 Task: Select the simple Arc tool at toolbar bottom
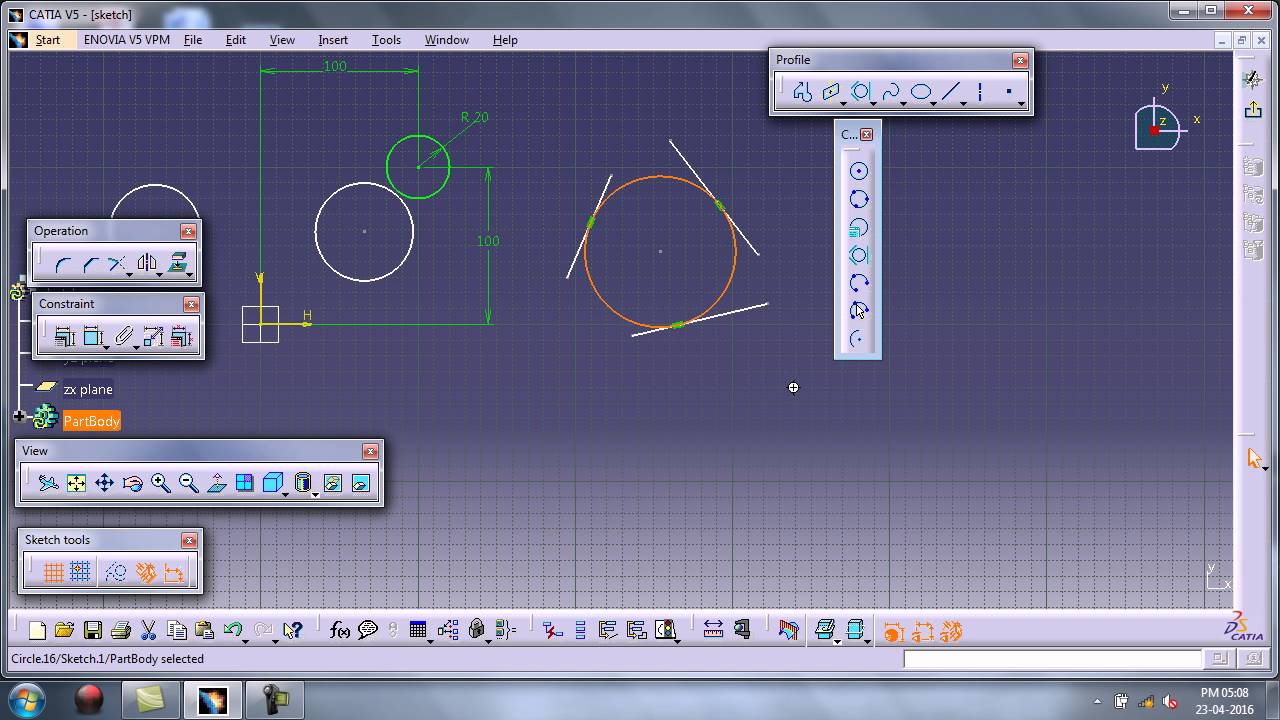tap(858, 339)
